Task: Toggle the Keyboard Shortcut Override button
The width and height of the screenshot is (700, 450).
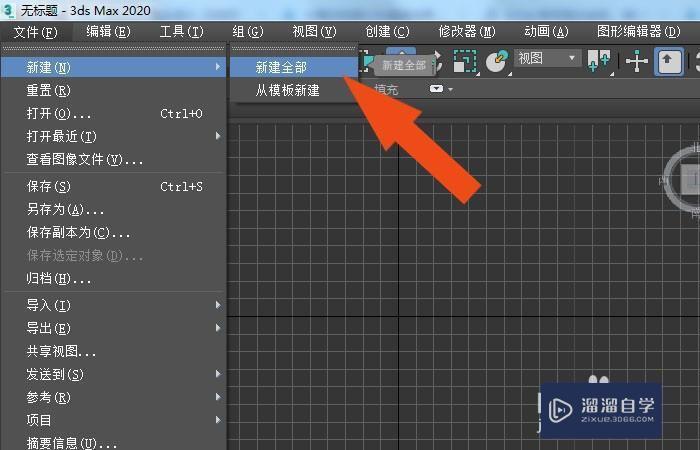Action: [x=669, y=61]
